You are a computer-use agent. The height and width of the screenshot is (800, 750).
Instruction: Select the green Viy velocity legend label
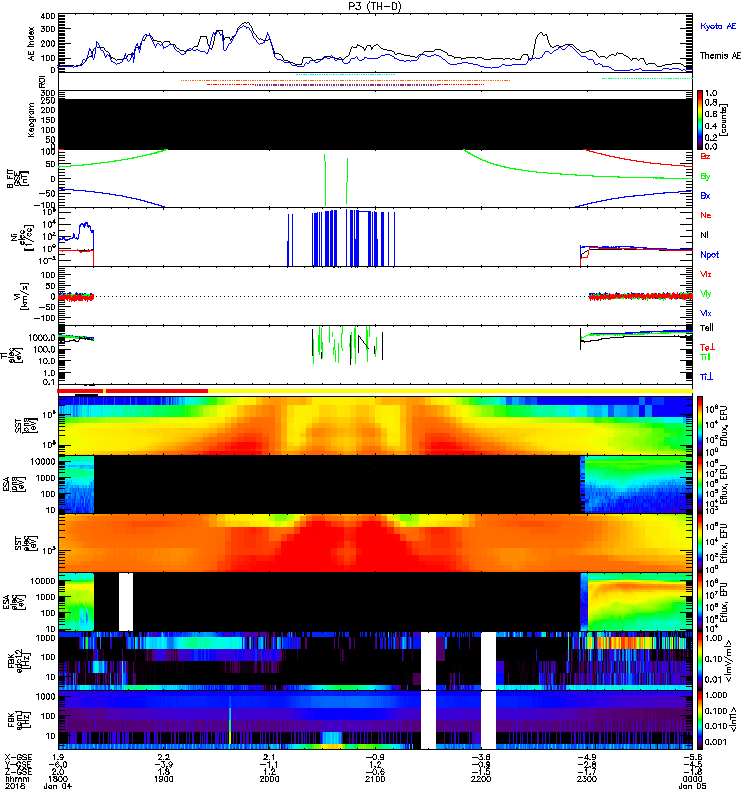pyautogui.click(x=705, y=294)
